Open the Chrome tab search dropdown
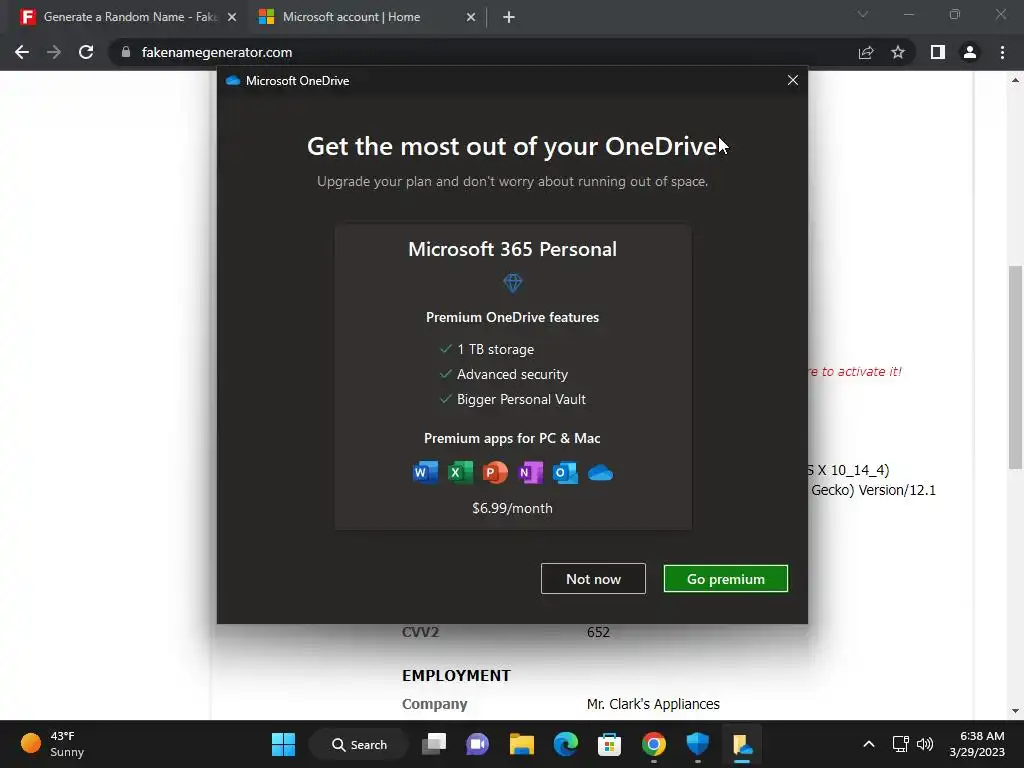1024x768 pixels. (863, 14)
